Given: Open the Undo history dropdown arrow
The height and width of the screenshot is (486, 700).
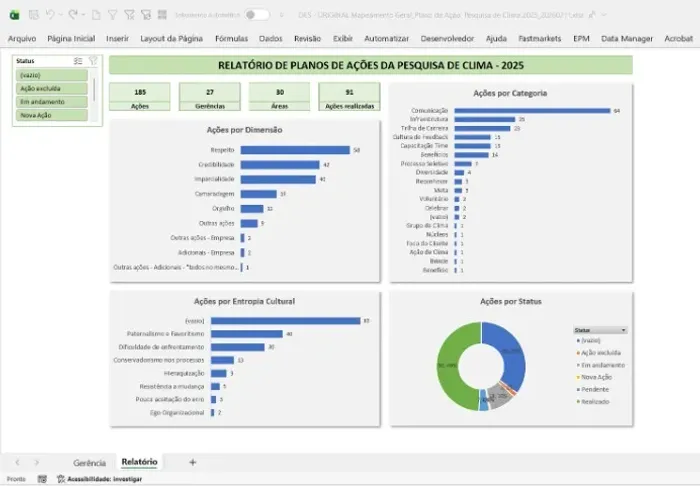Looking at the screenshot, I should (60, 15).
